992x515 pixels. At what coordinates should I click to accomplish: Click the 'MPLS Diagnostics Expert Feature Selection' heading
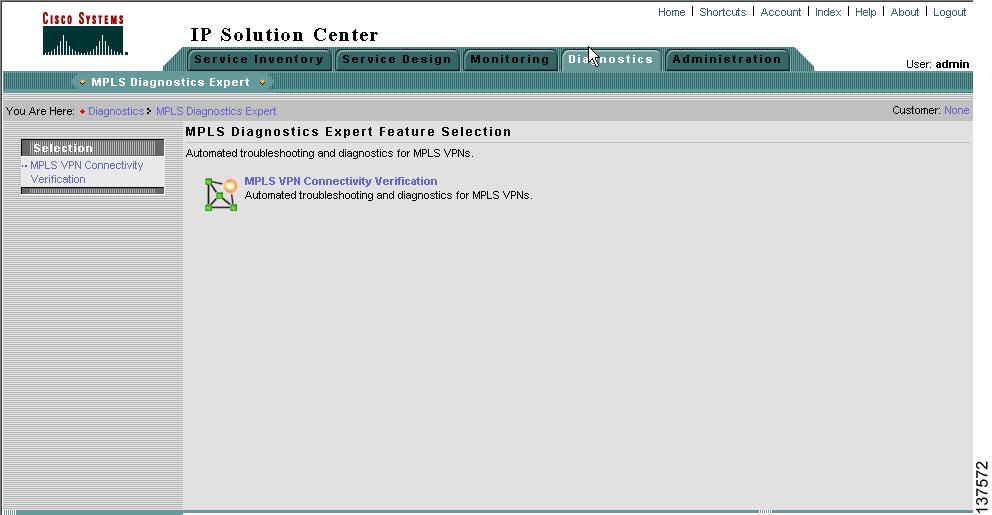pyautogui.click(x=348, y=132)
